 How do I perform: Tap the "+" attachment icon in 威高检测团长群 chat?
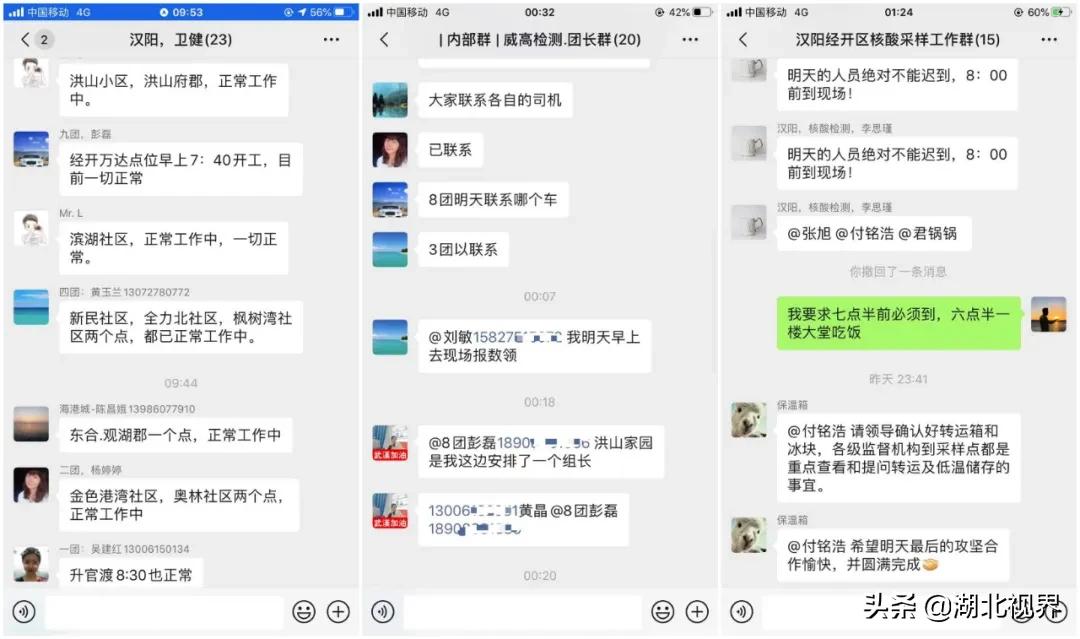(x=698, y=610)
